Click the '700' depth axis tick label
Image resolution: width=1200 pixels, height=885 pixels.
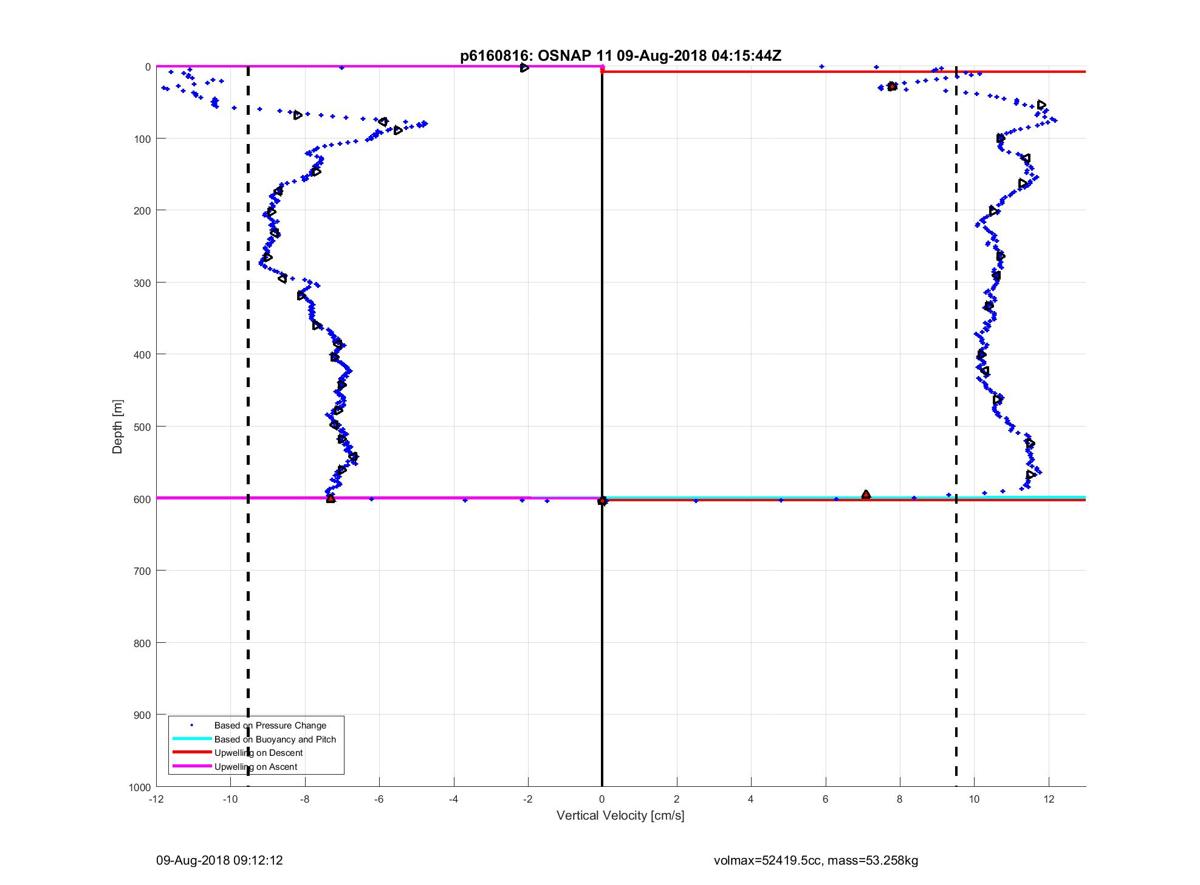(x=142, y=571)
